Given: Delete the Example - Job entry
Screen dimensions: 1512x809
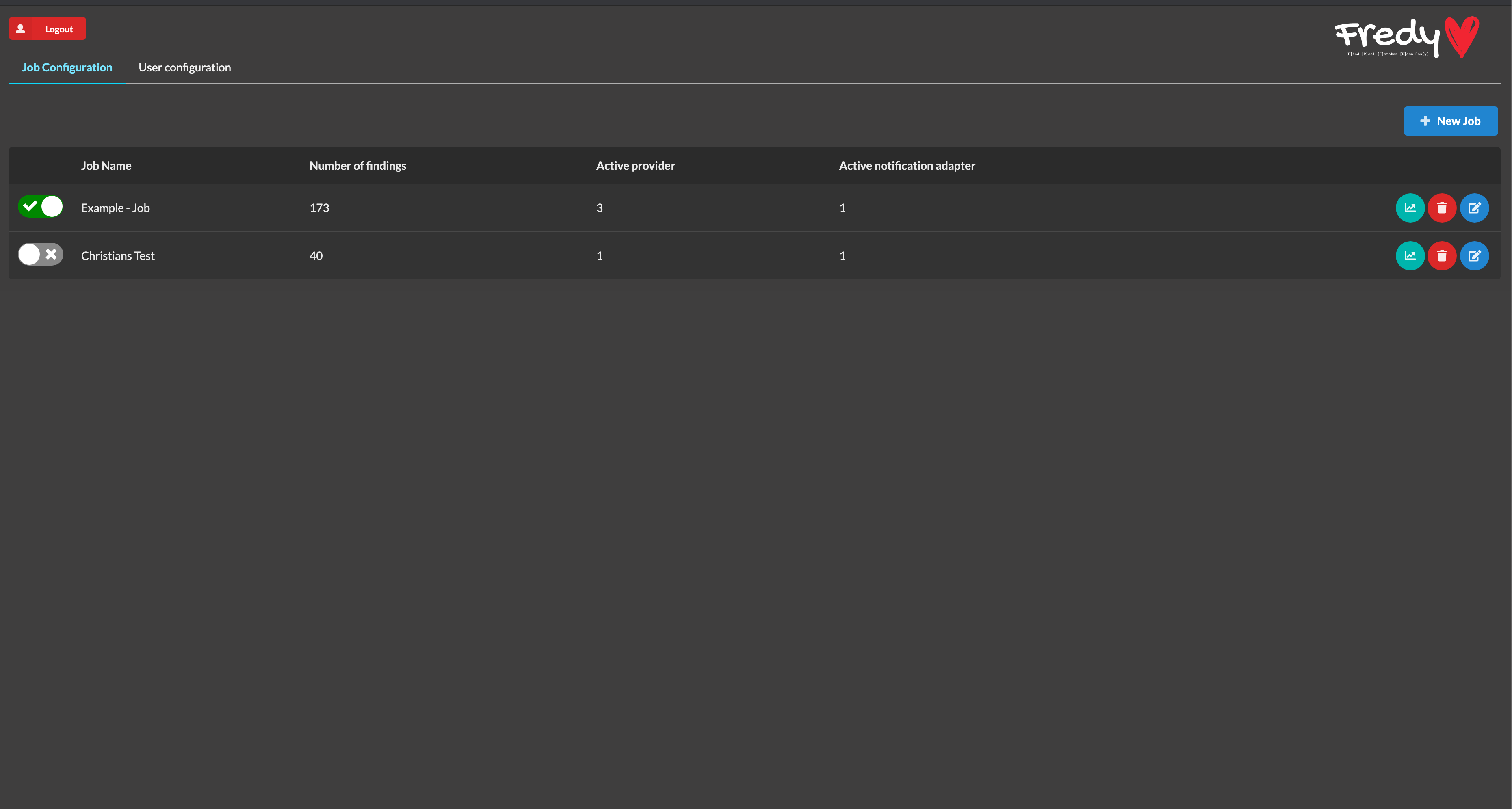Looking at the screenshot, I should point(1442,208).
